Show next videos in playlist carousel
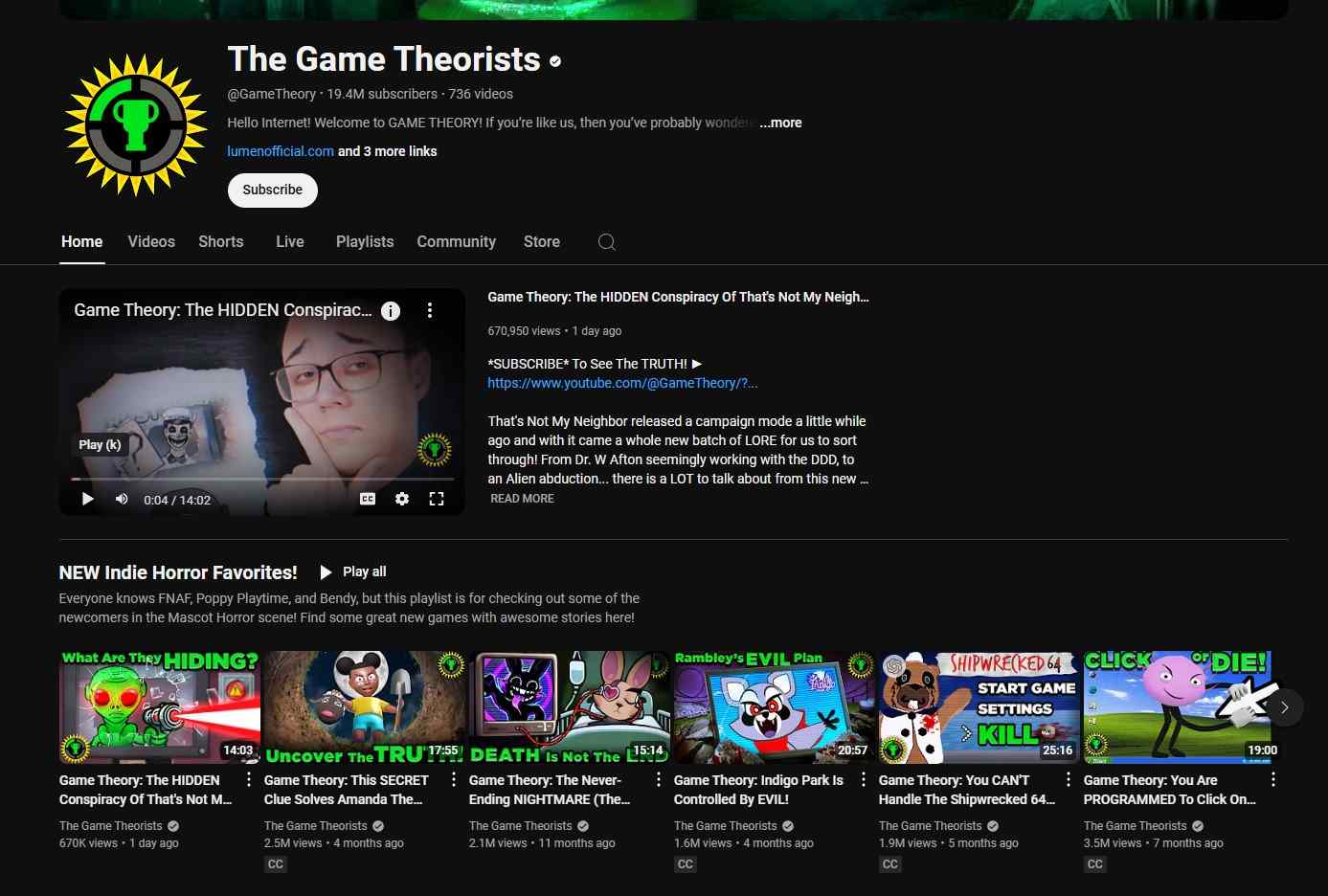1328x896 pixels. [1285, 707]
